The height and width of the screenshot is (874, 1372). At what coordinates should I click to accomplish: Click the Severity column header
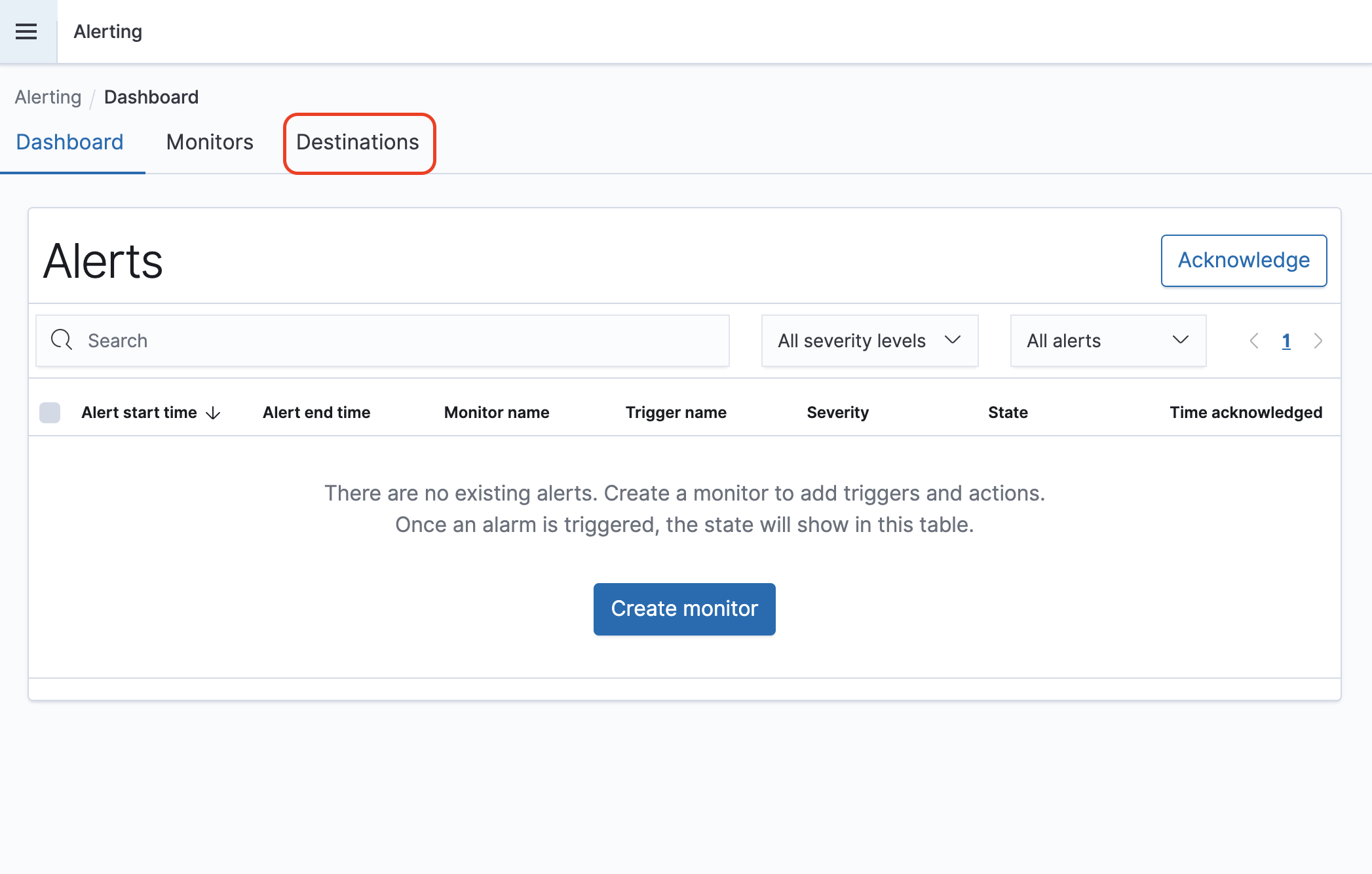pos(837,413)
